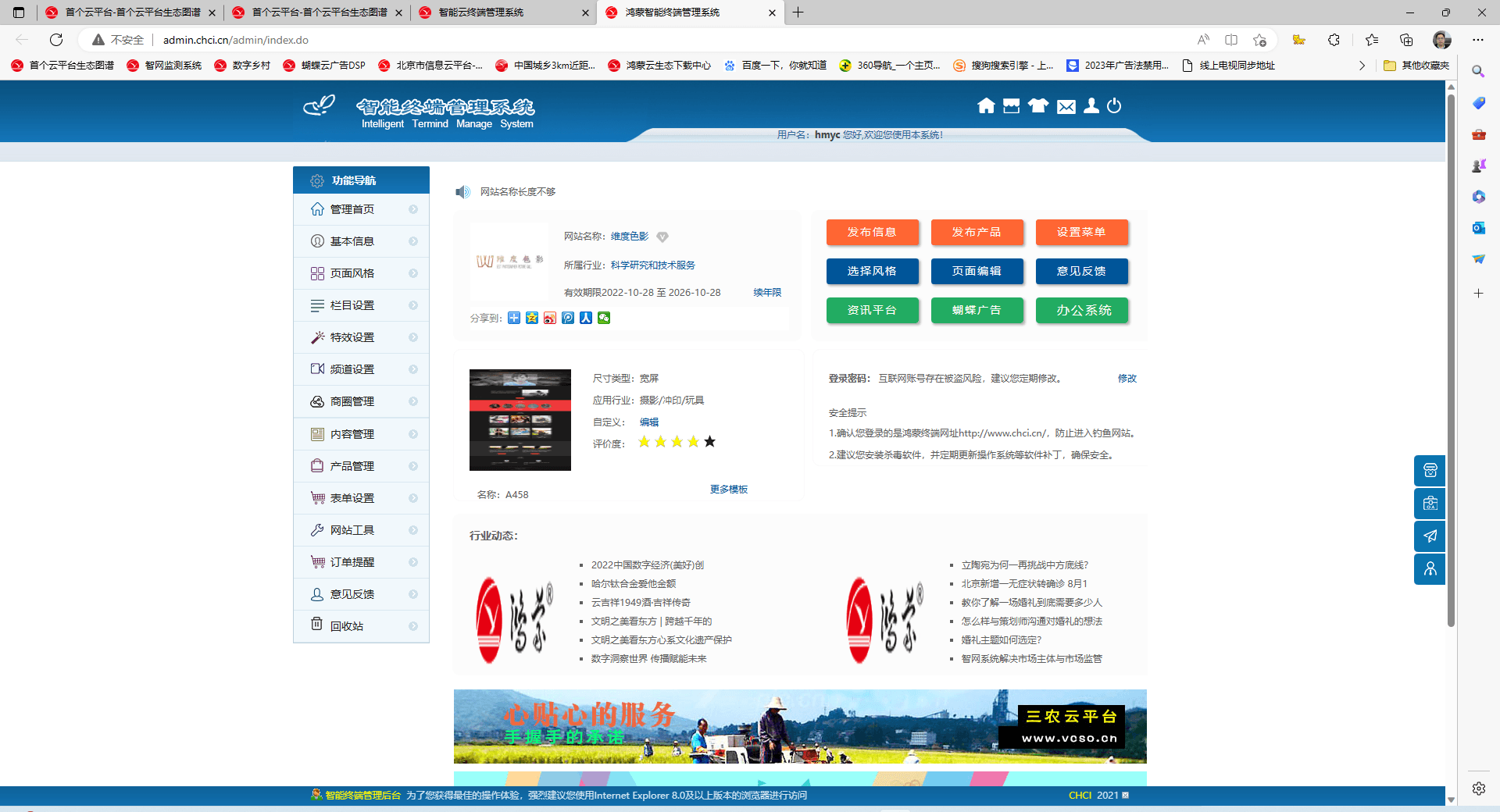The image size is (1500, 812).
Task: Click the t-shirt theme icon in header
Action: [x=1037, y=106]
